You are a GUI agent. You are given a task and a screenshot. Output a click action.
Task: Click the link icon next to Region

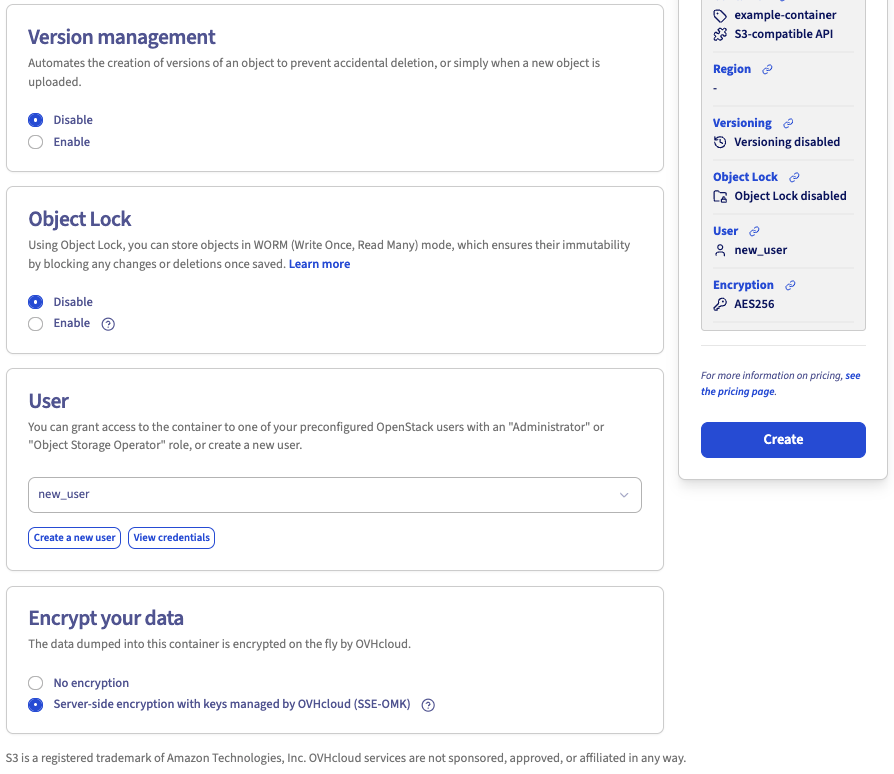coord(767,69)
